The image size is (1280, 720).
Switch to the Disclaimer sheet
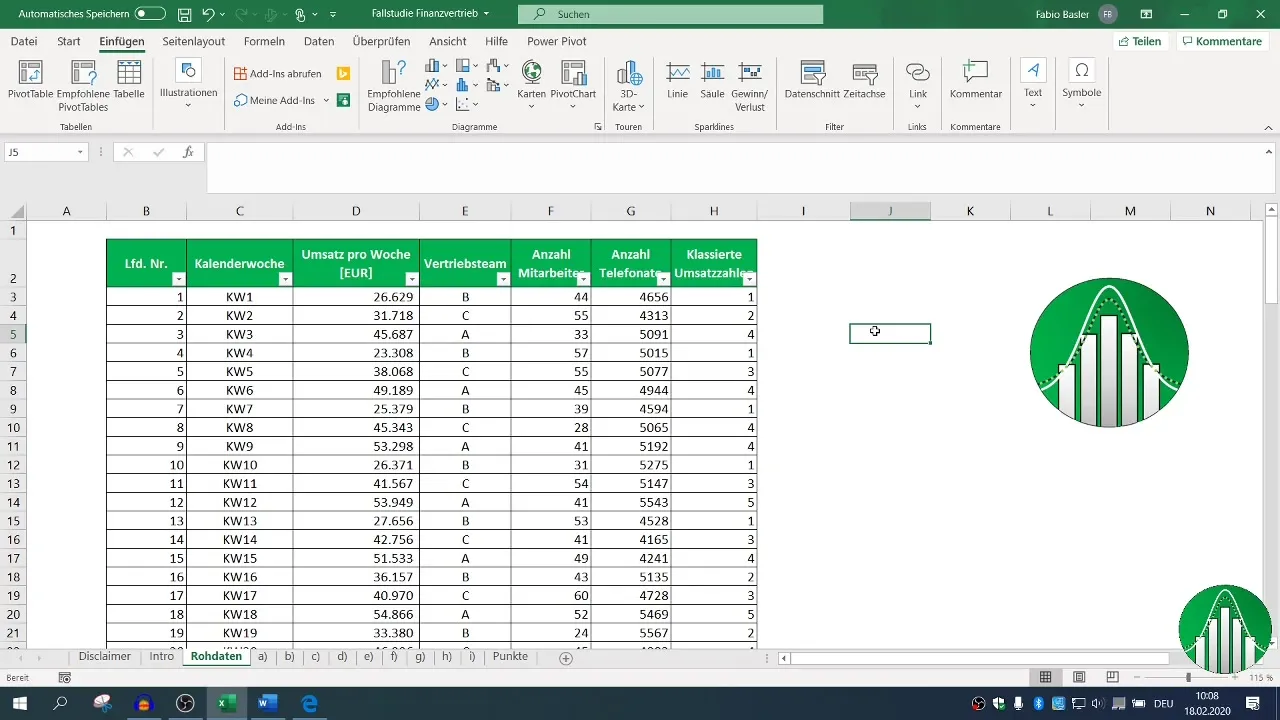(105, 657)
